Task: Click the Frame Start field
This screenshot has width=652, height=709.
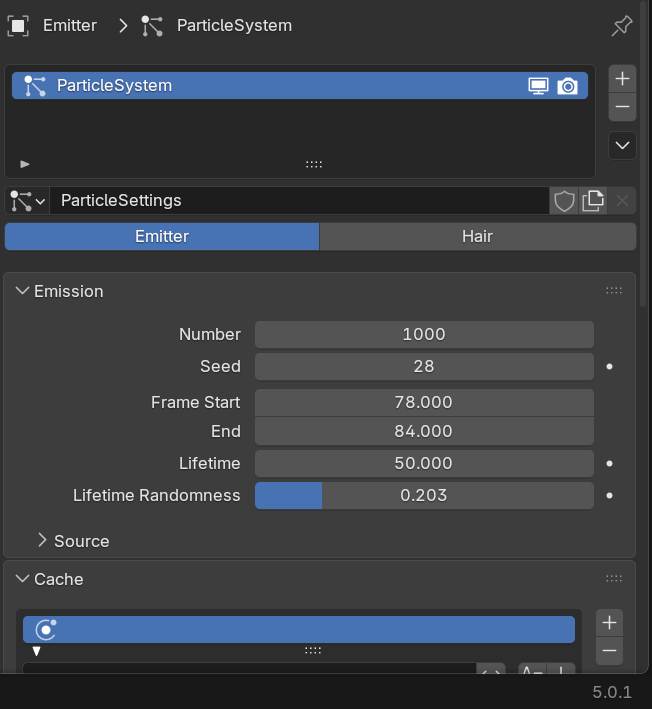Action: (x=424, y=402)
